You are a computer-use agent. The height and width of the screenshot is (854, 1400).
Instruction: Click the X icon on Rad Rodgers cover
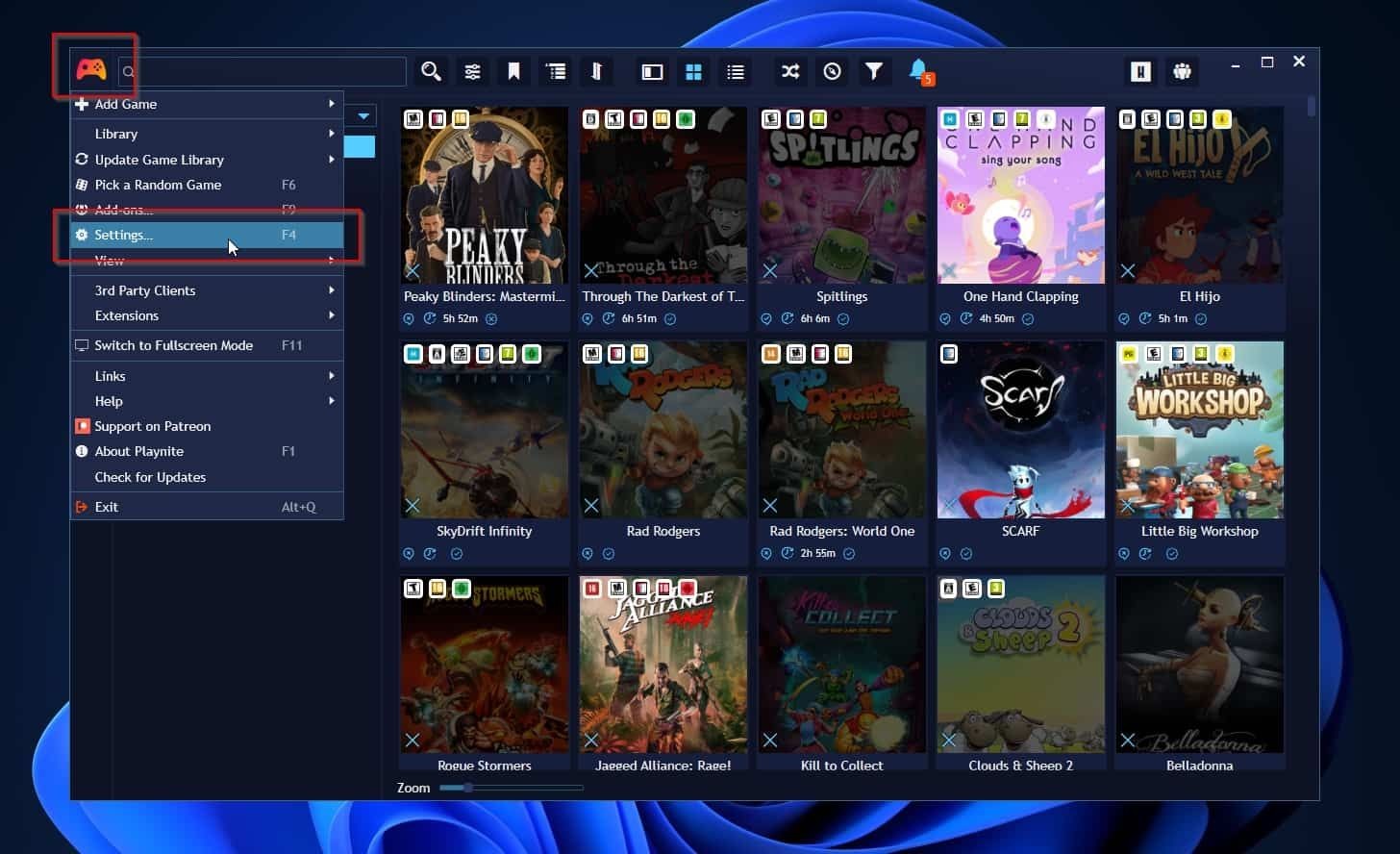coord(591,506)
